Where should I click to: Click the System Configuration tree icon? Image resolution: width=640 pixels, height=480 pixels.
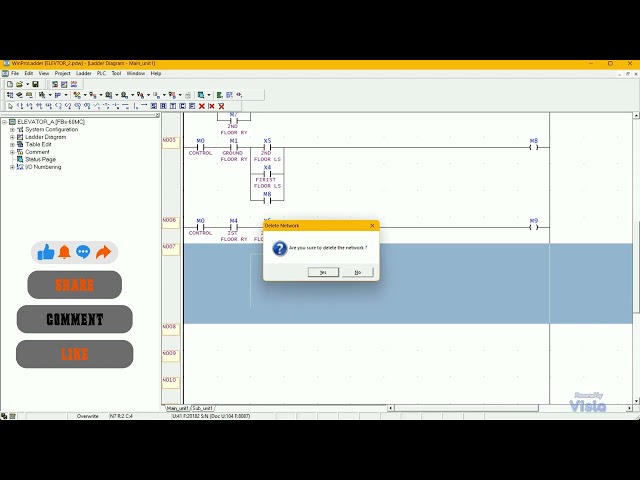20,129
